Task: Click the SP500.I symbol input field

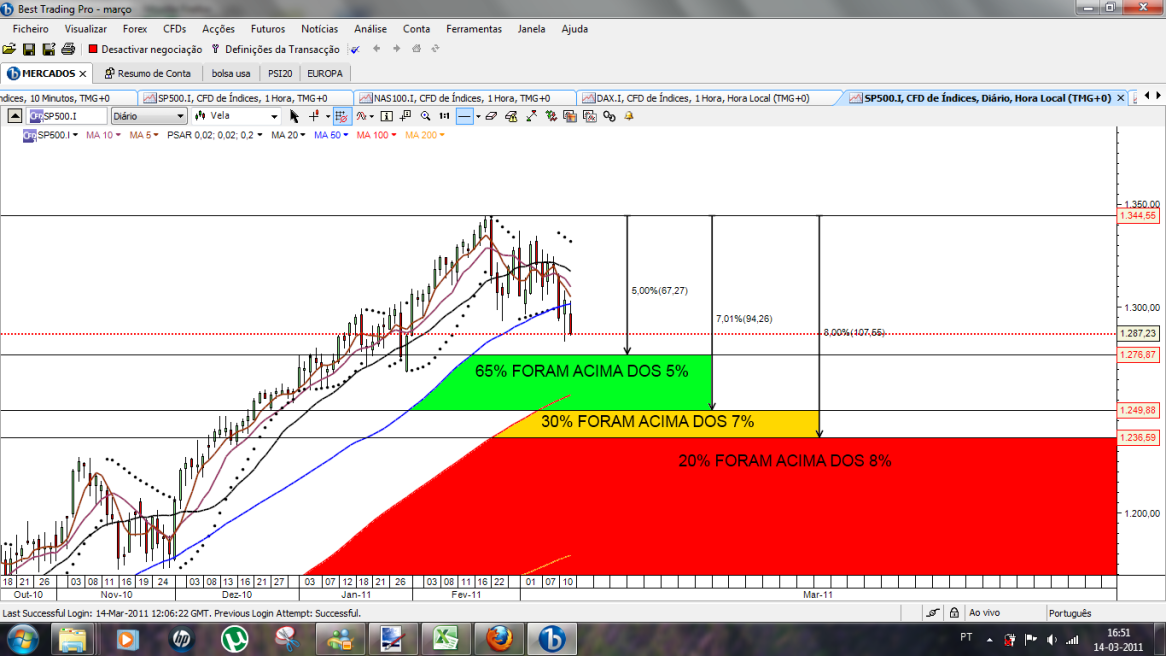Action: (x=67, y=116)
